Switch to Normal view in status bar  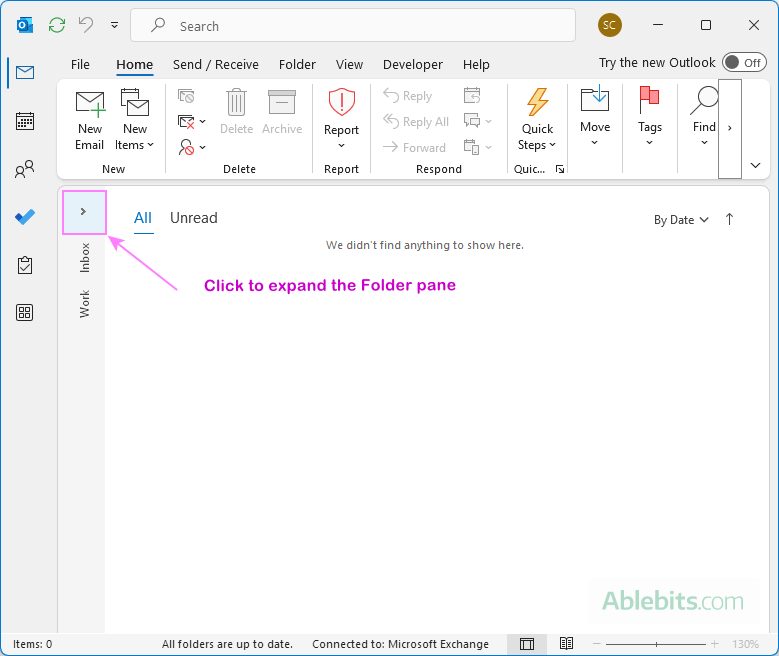pos(527,644)
